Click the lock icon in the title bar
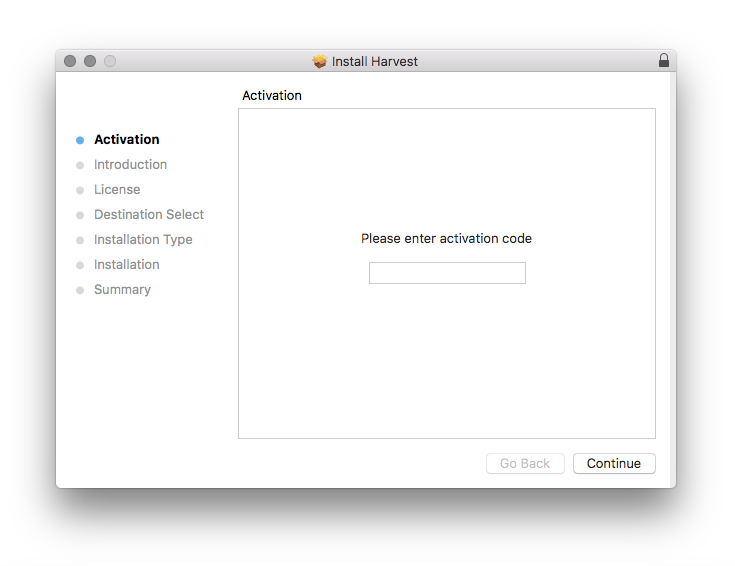This screenshot has width=735, height=566. click(x=663, y=61)
